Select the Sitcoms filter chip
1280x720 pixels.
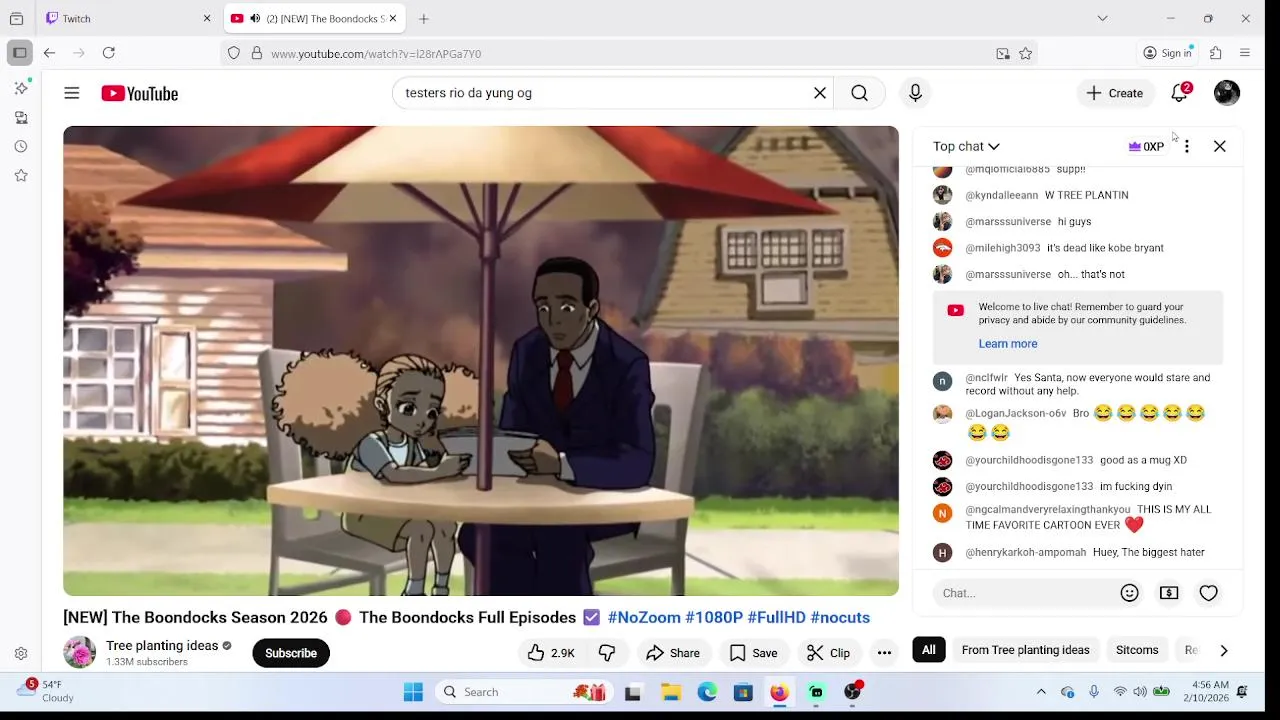[1137, 650]
